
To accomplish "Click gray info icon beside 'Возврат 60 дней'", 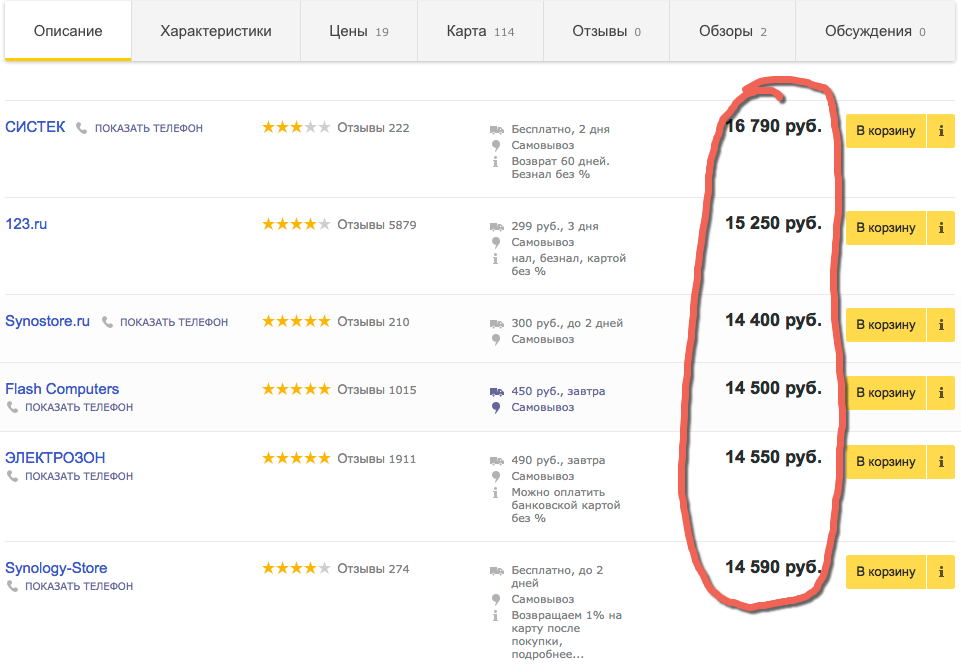I will (495, 162).
